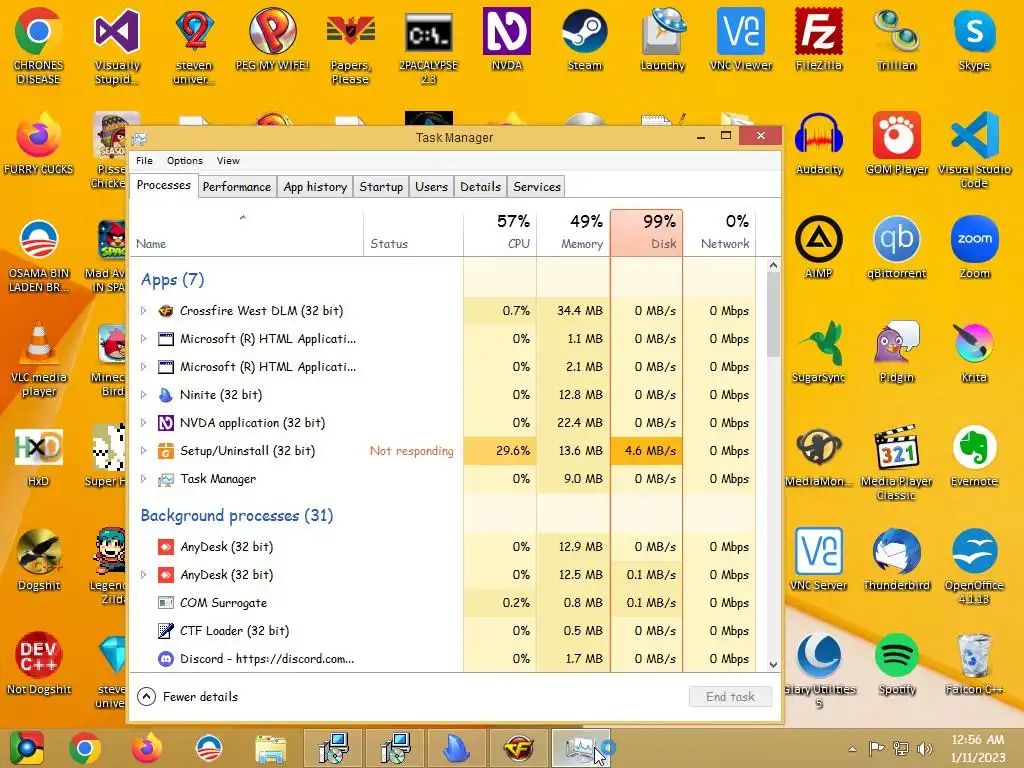This screenshot has height=768, width=1024.
Task: Switch to the App history tab
Action: (x=315, y=187)
